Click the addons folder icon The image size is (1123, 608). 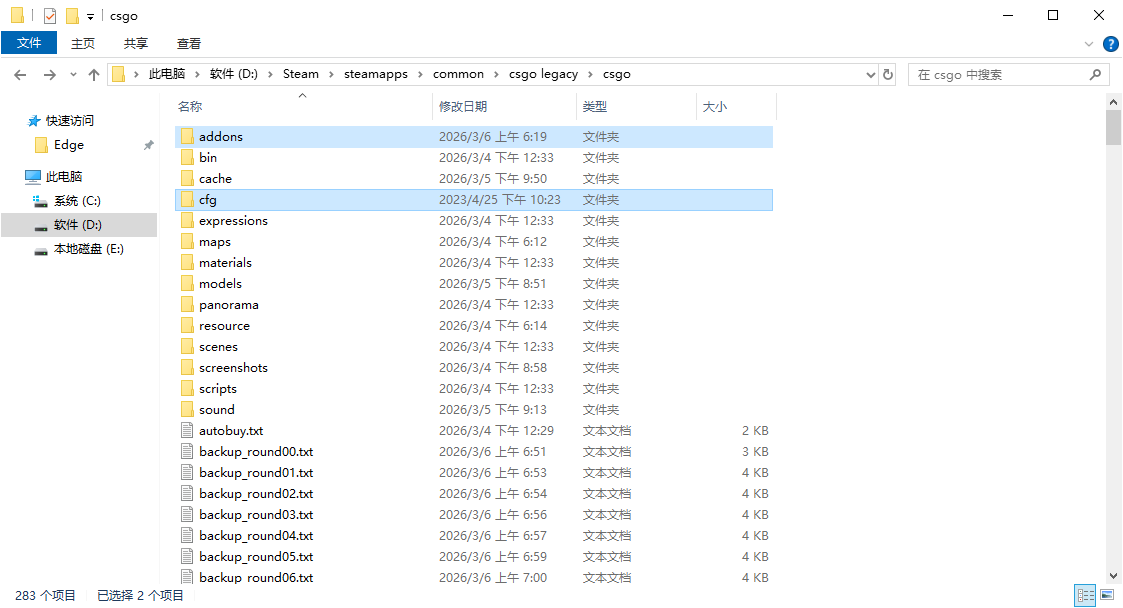click(187, 136)
